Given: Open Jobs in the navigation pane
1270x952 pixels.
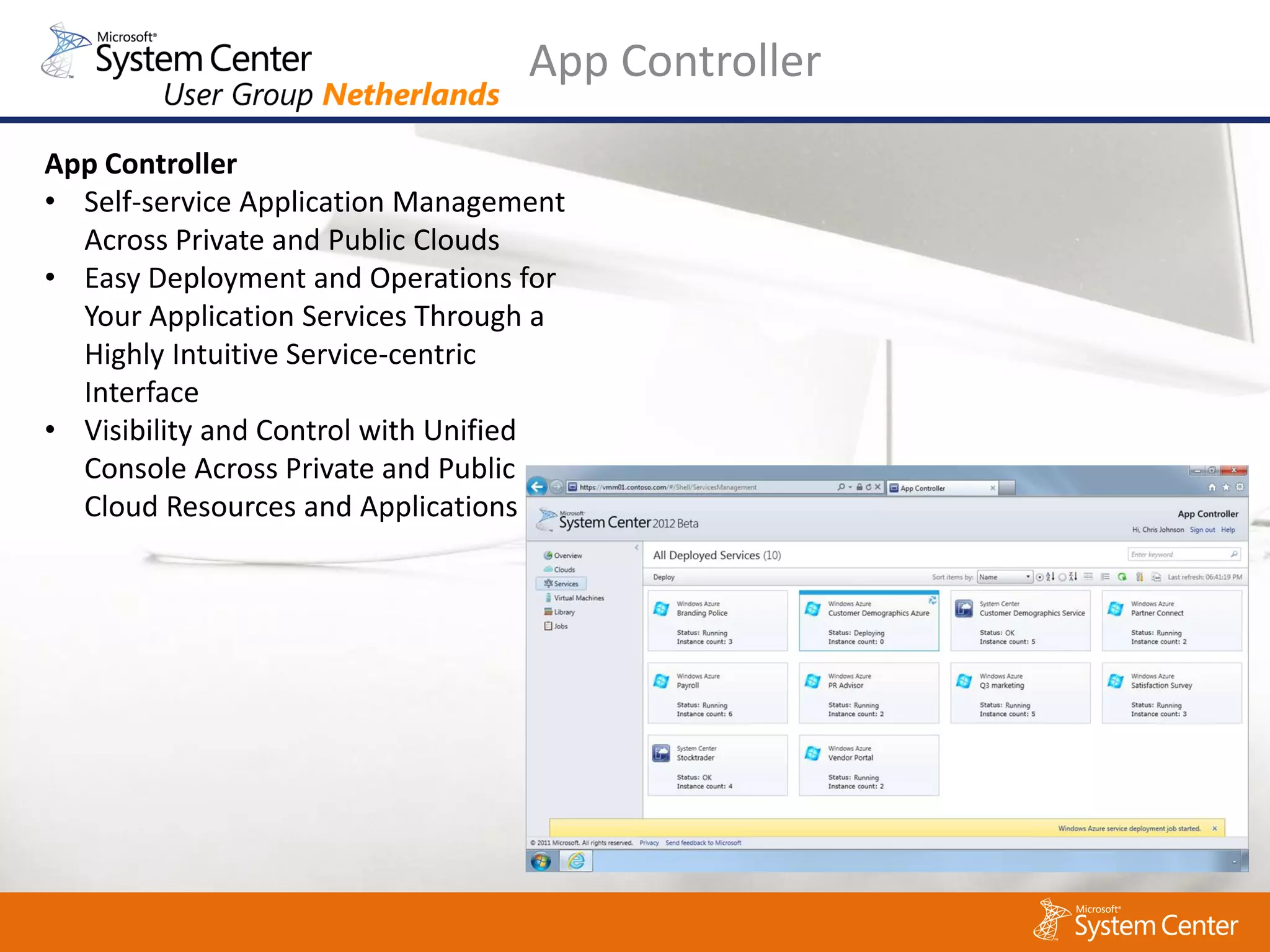Looking at the screenshot, I should [556, 627].
